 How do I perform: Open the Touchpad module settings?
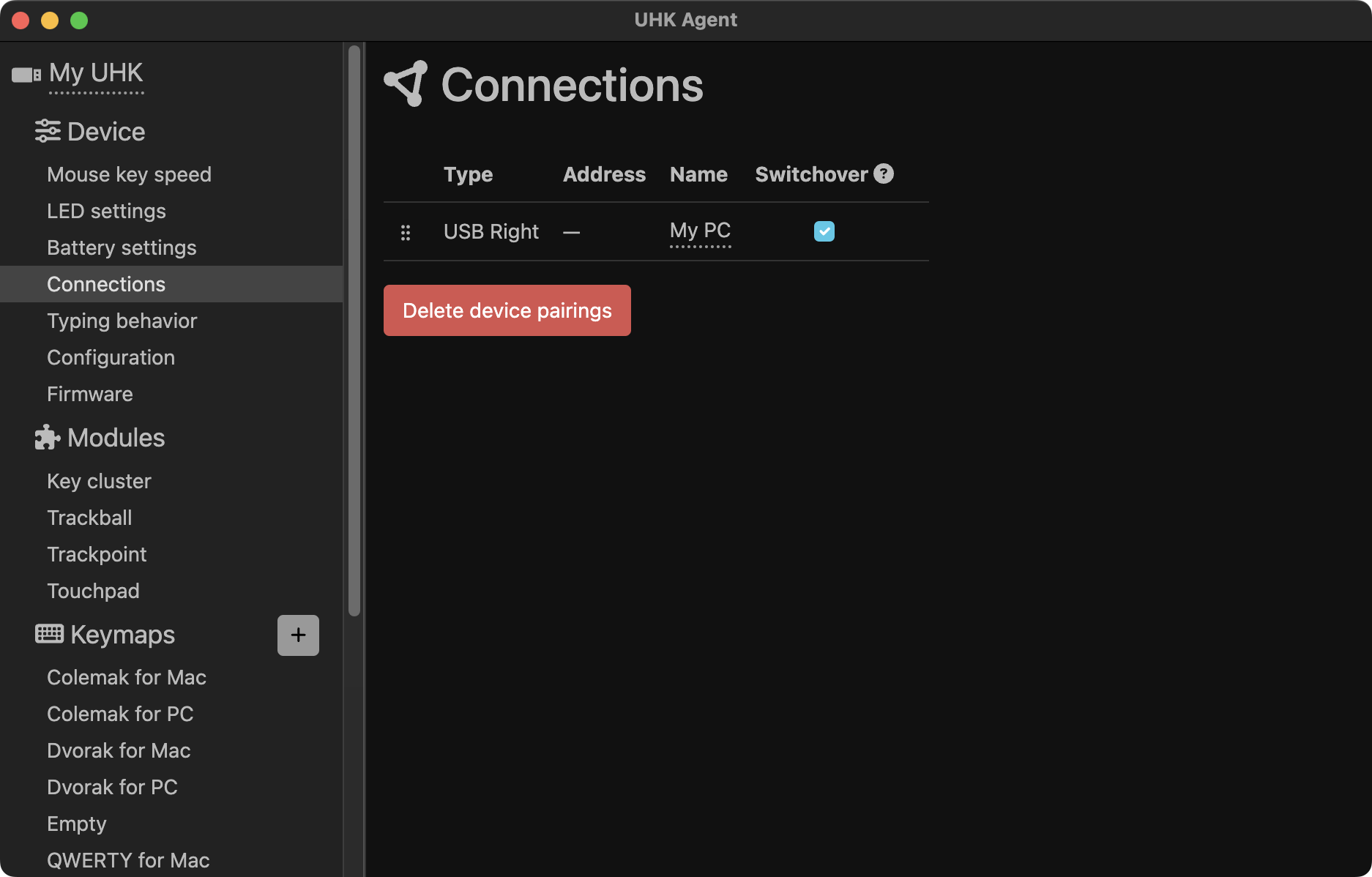click(93, 591)
